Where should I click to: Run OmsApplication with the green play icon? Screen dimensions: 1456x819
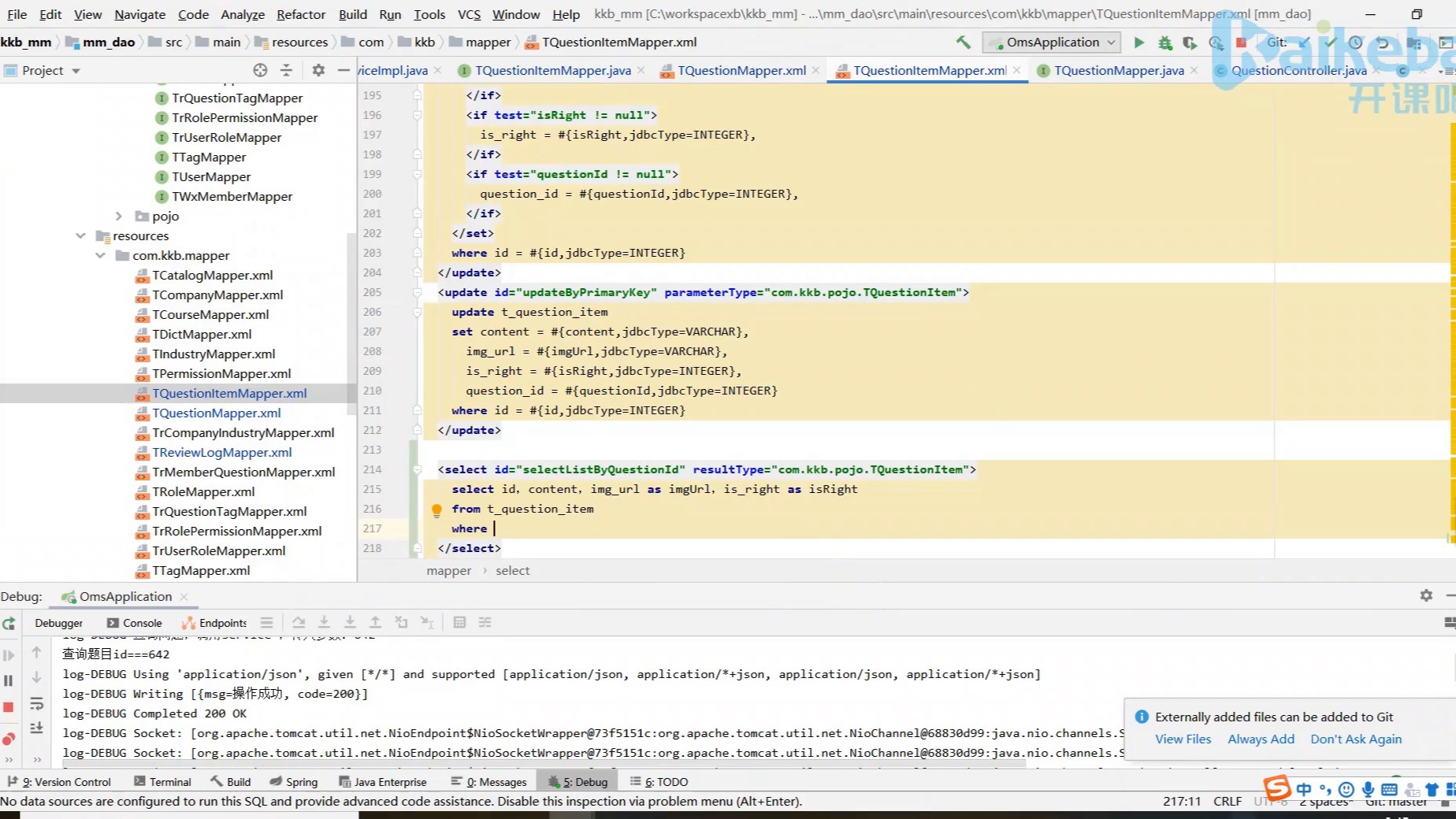pyautogui.click(x=1138, y=43)
